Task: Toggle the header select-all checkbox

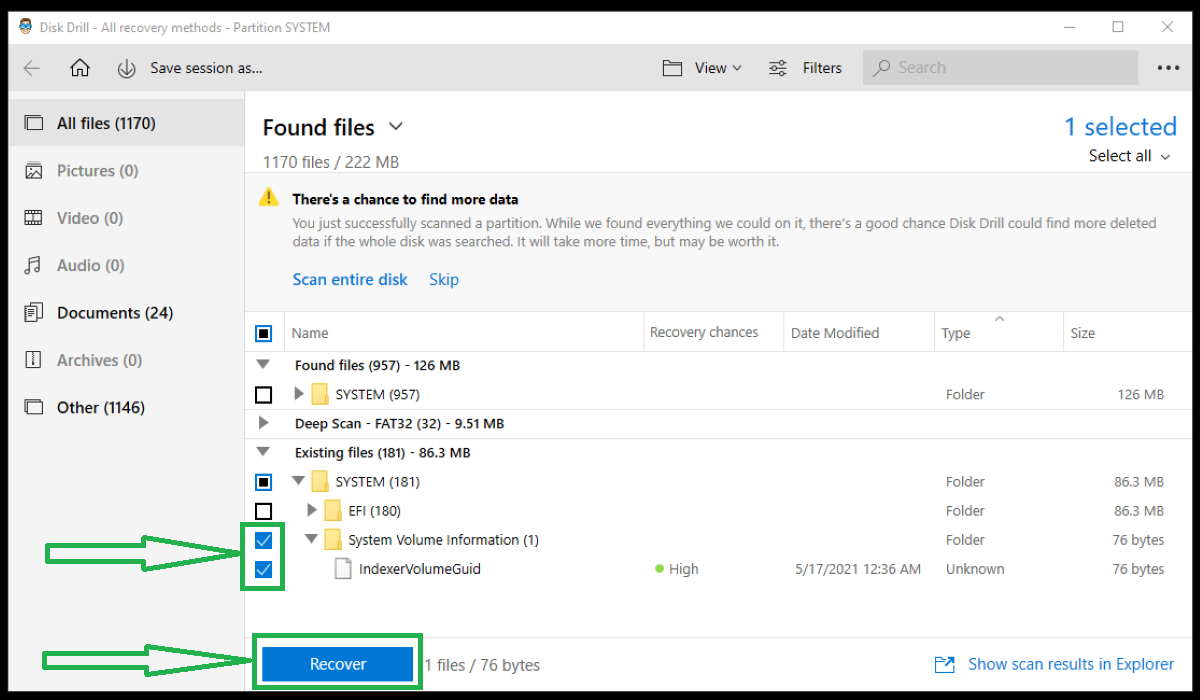Action: point(264,333)
